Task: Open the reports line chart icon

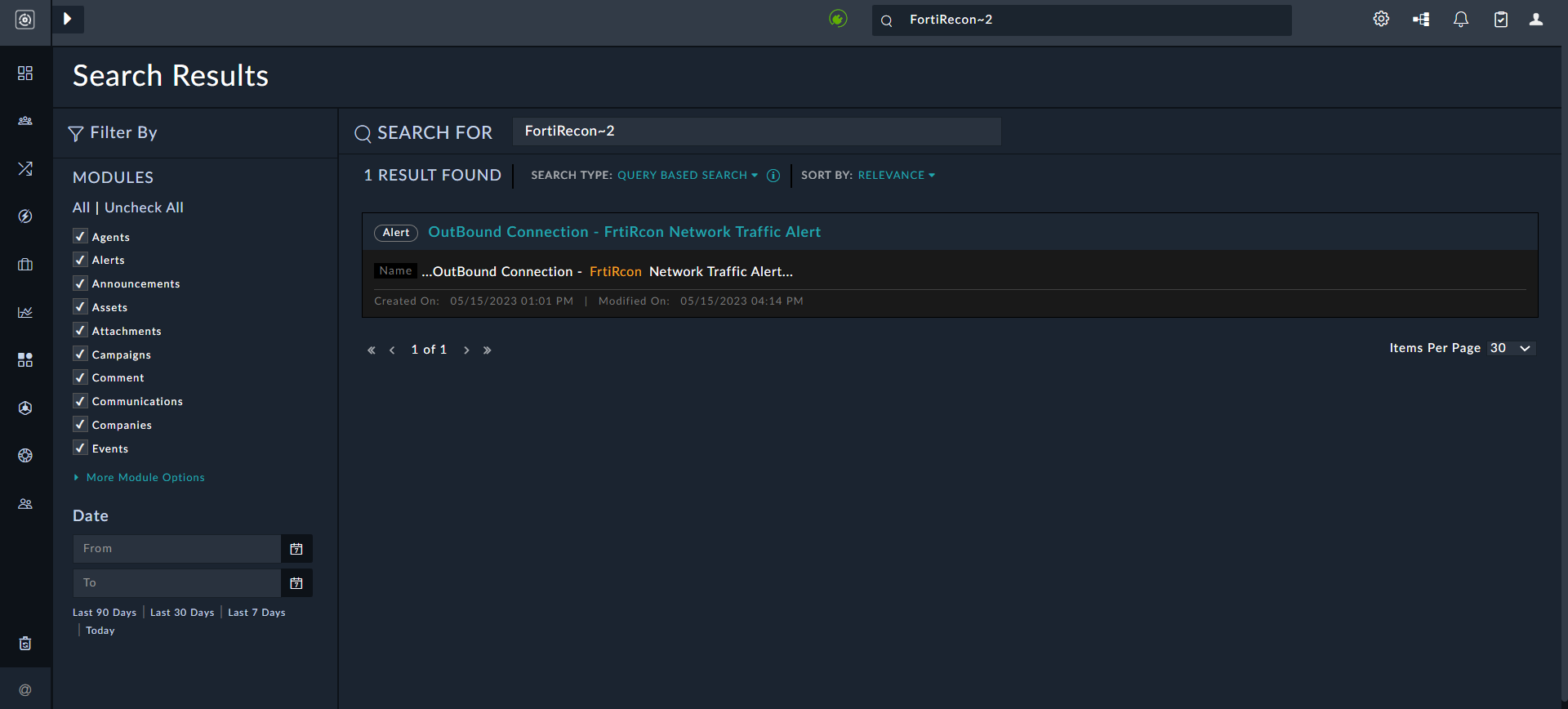Action: point(25,312)
